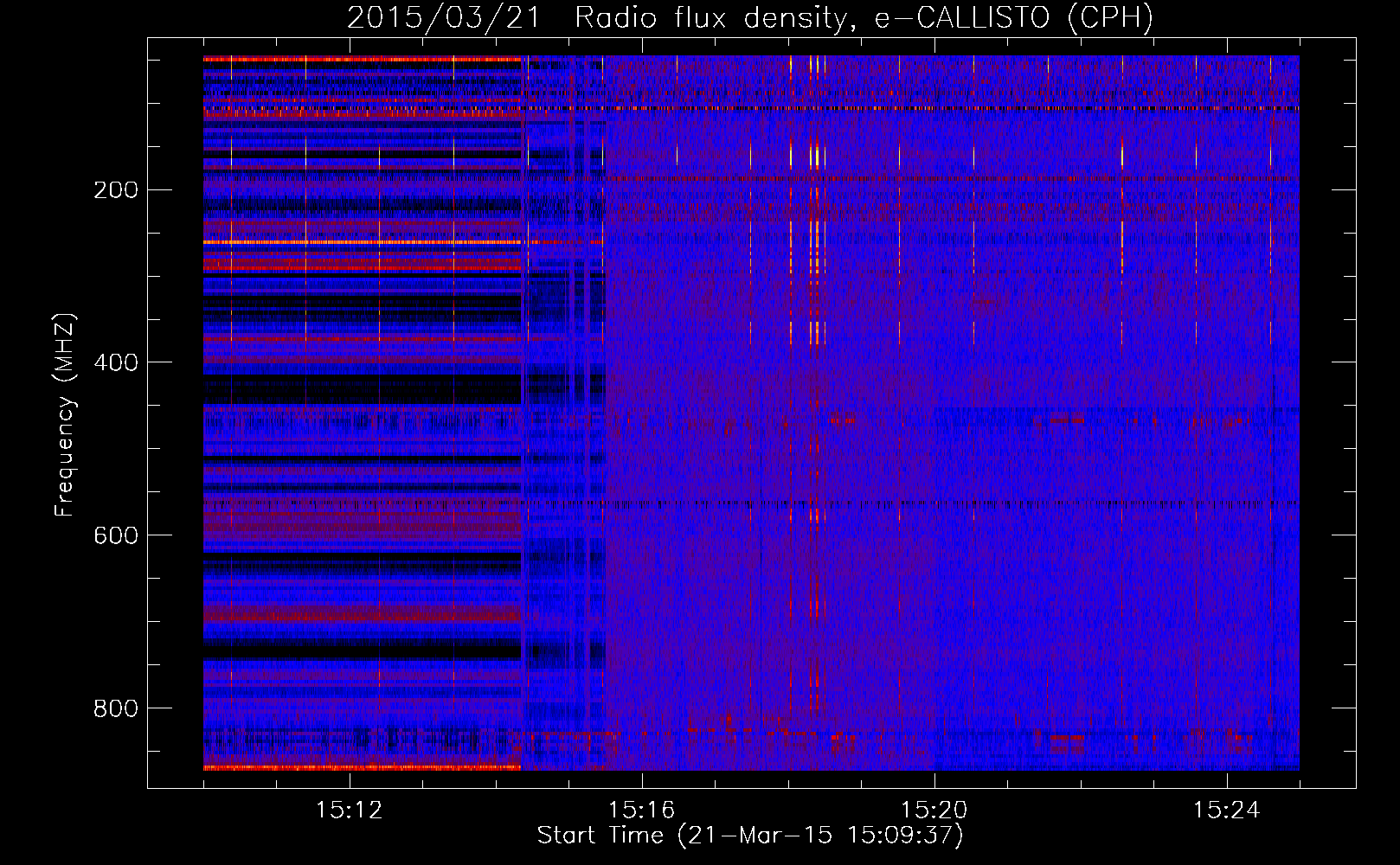Click the 15:12 time tick label
Screen dimensions: 1400x865
(x=349, y=811)
